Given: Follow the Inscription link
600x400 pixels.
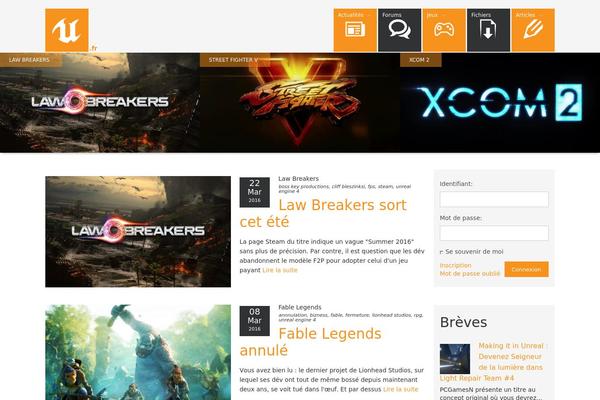Looking at the screenshot, I should tap(455, 265).
